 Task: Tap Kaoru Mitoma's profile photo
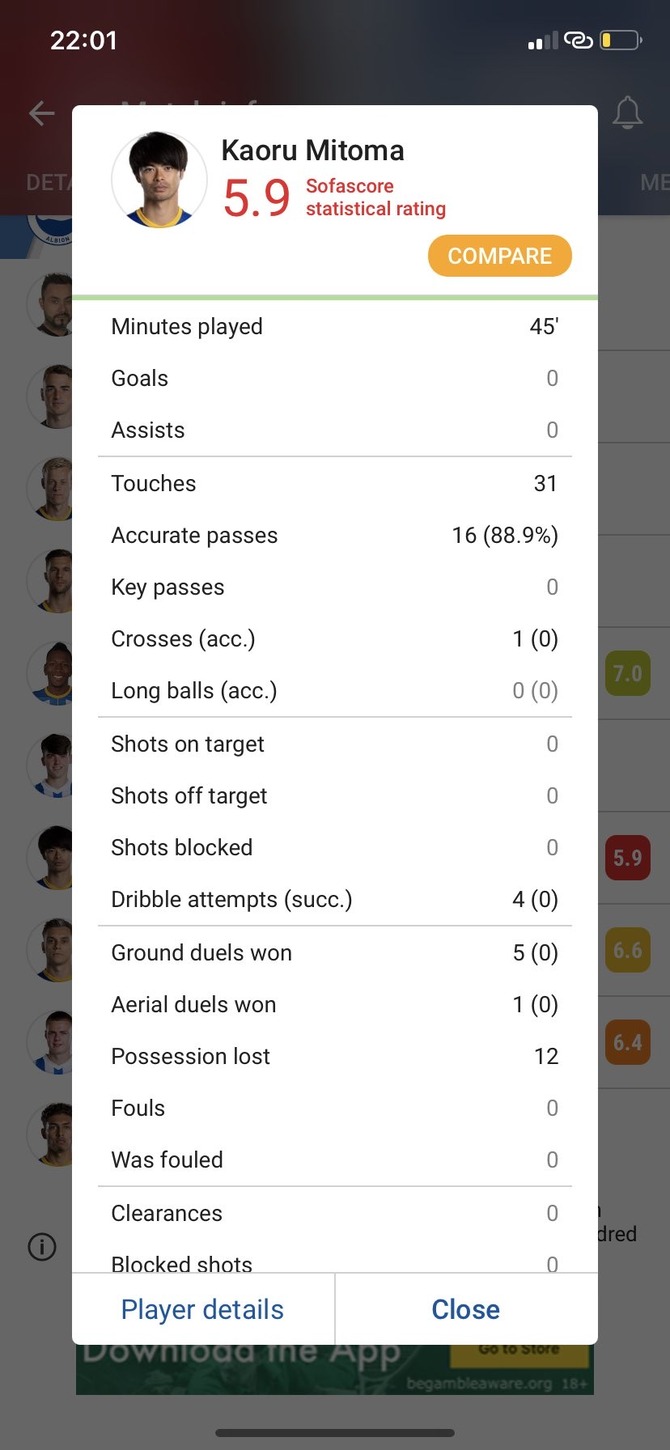tap(159, 181)
